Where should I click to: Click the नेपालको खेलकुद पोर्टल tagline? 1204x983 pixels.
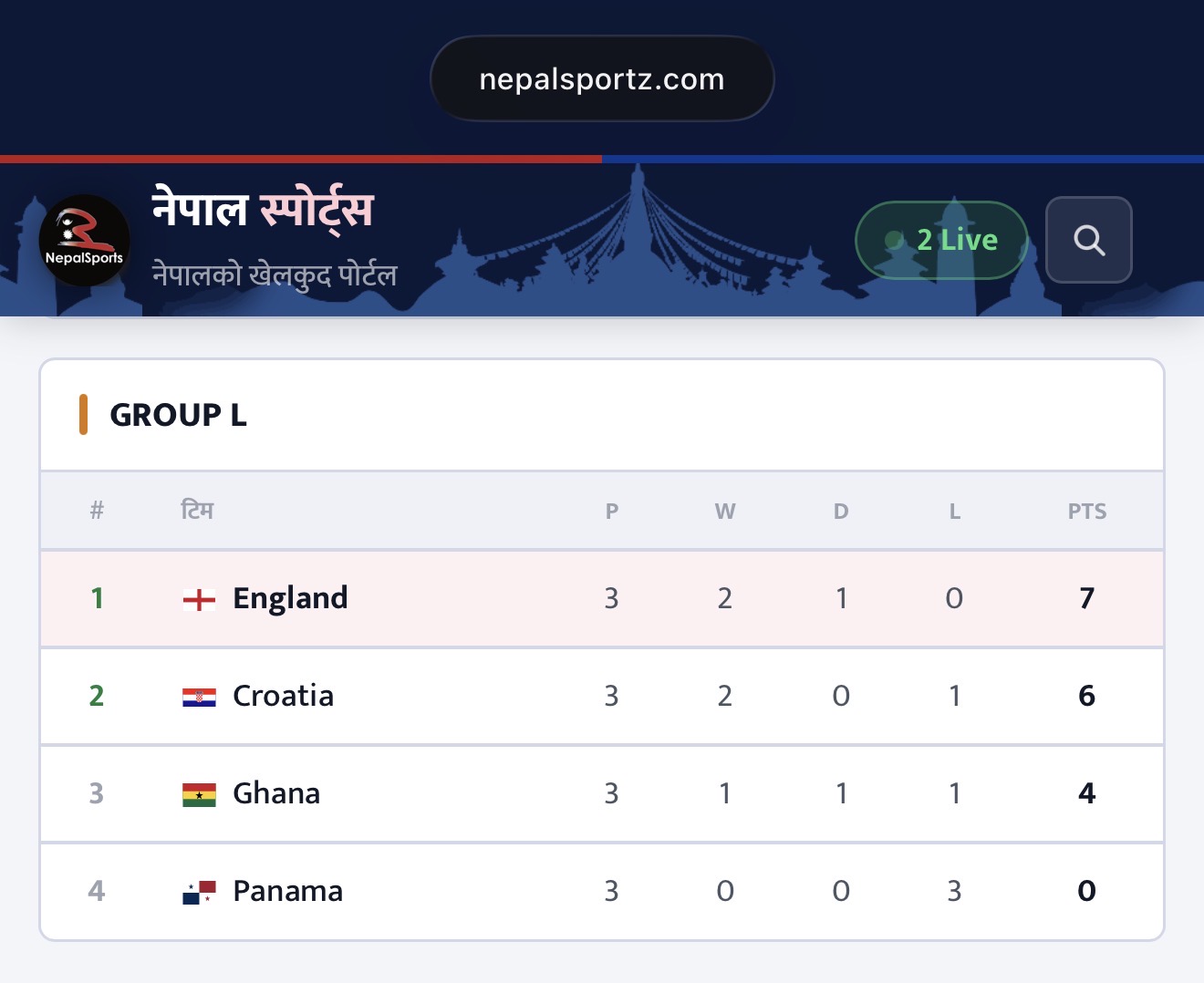274,274
